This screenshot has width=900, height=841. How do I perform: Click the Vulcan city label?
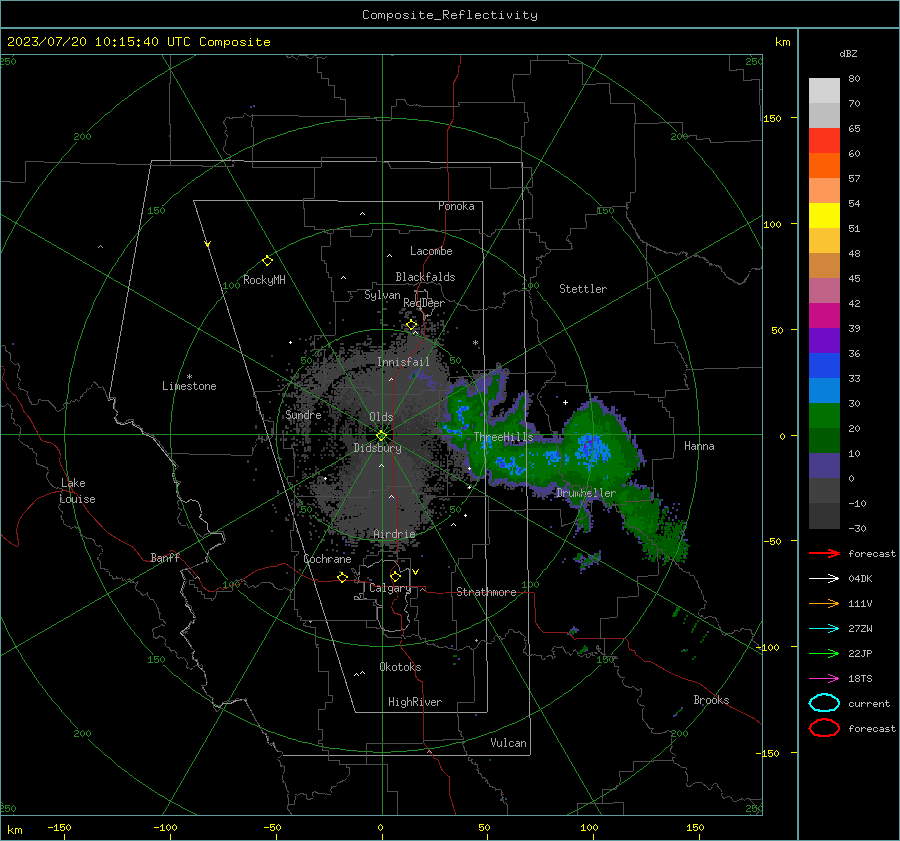(508, 743)
